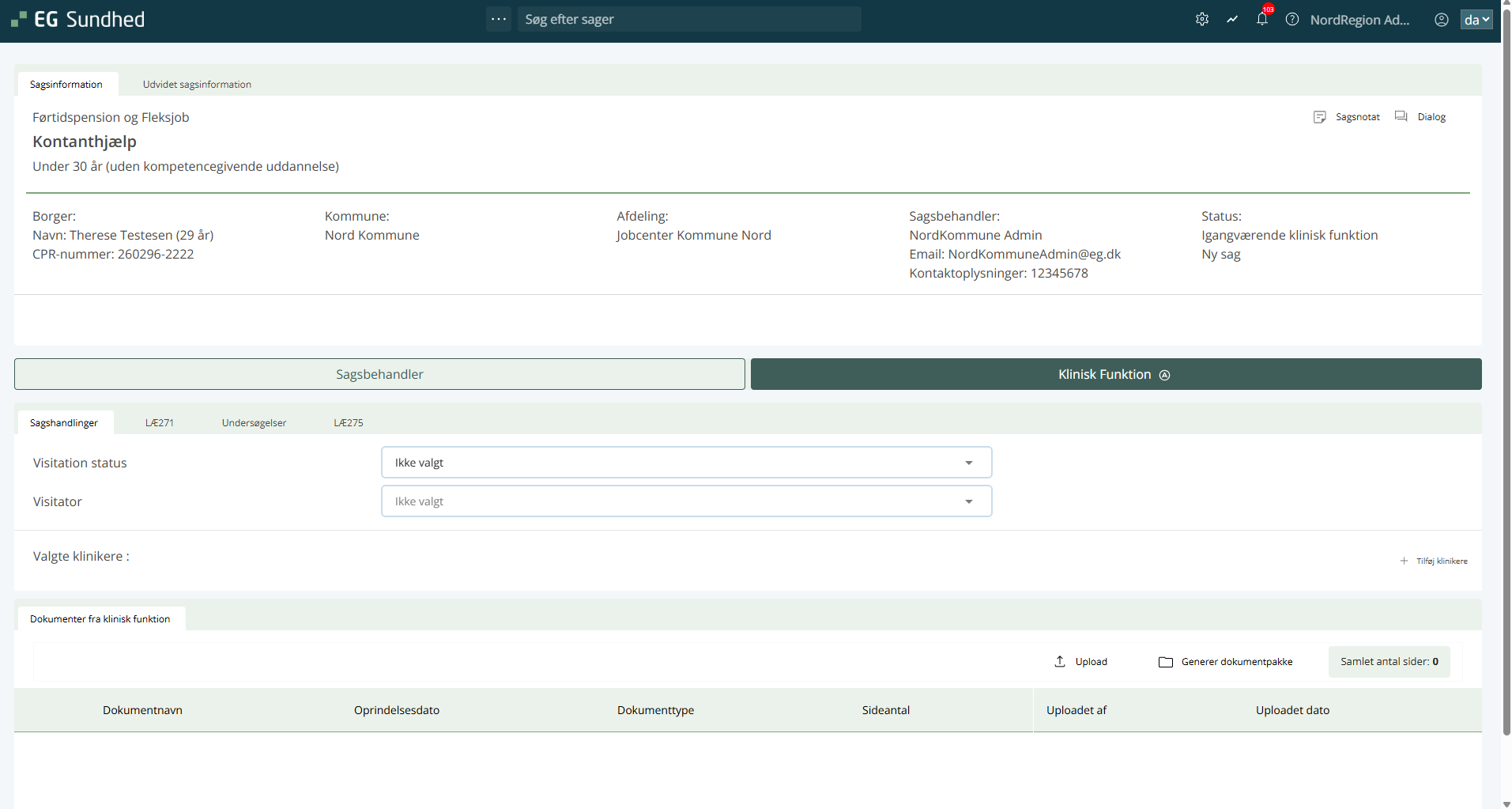Open the settings gear icon
The image size is (1512, 809).
pyautogui.click(x=1201, y=20)
